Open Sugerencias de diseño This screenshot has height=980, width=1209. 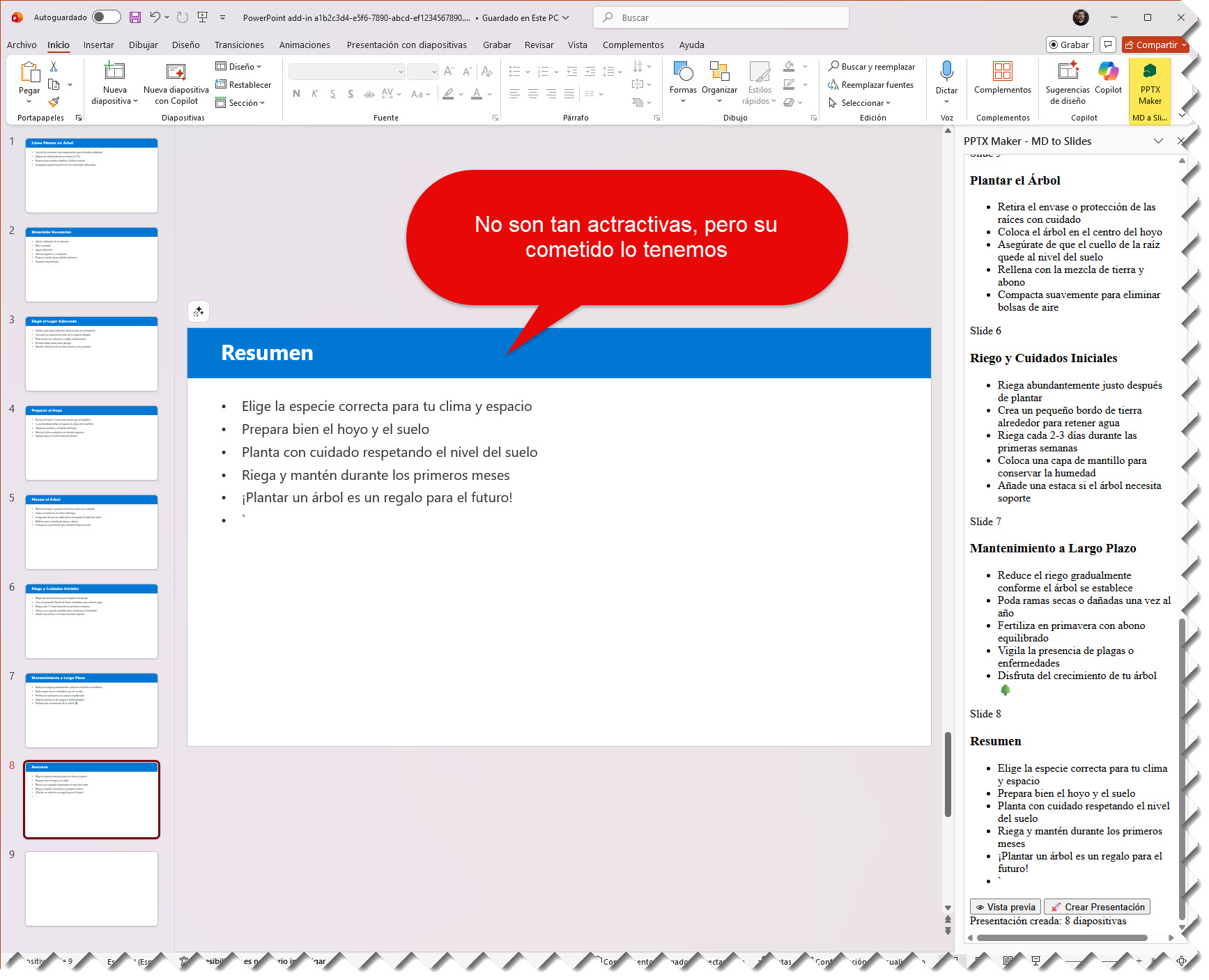[1067, 82]
